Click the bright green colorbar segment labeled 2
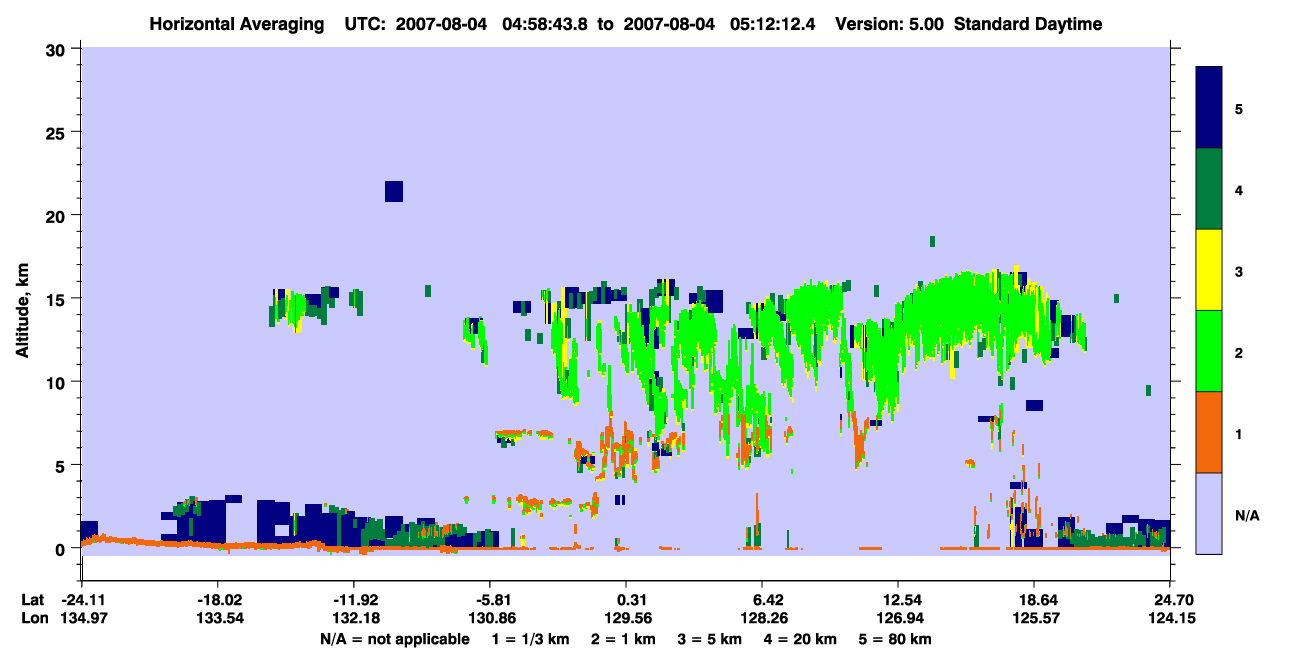 coord(1209,351)
